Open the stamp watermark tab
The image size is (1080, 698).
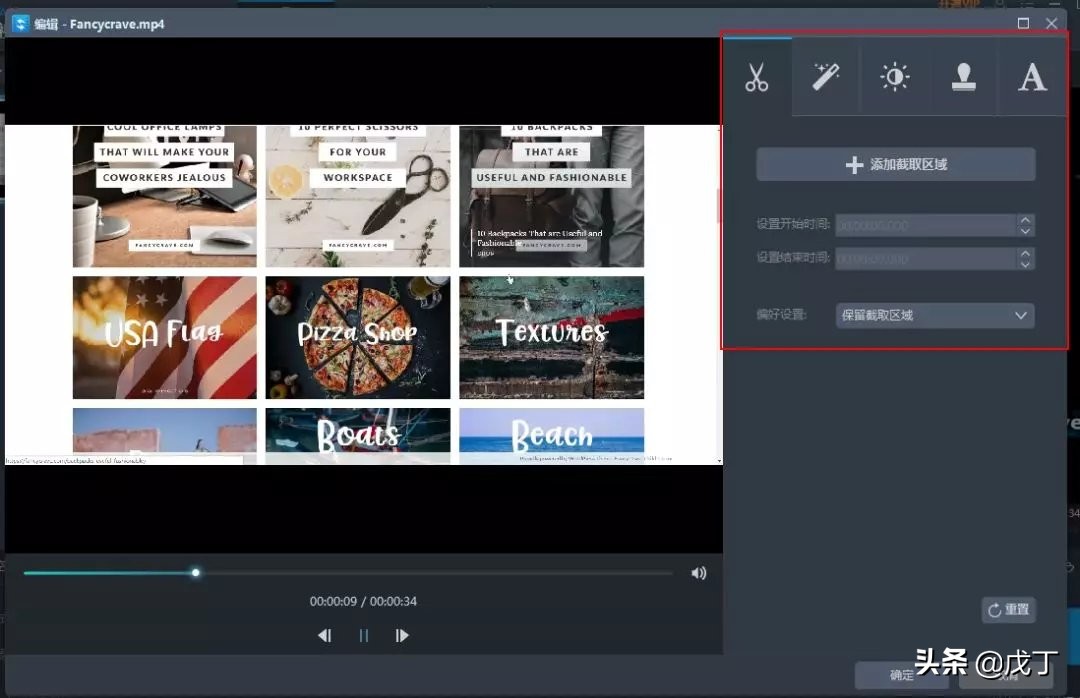point(963,76)
